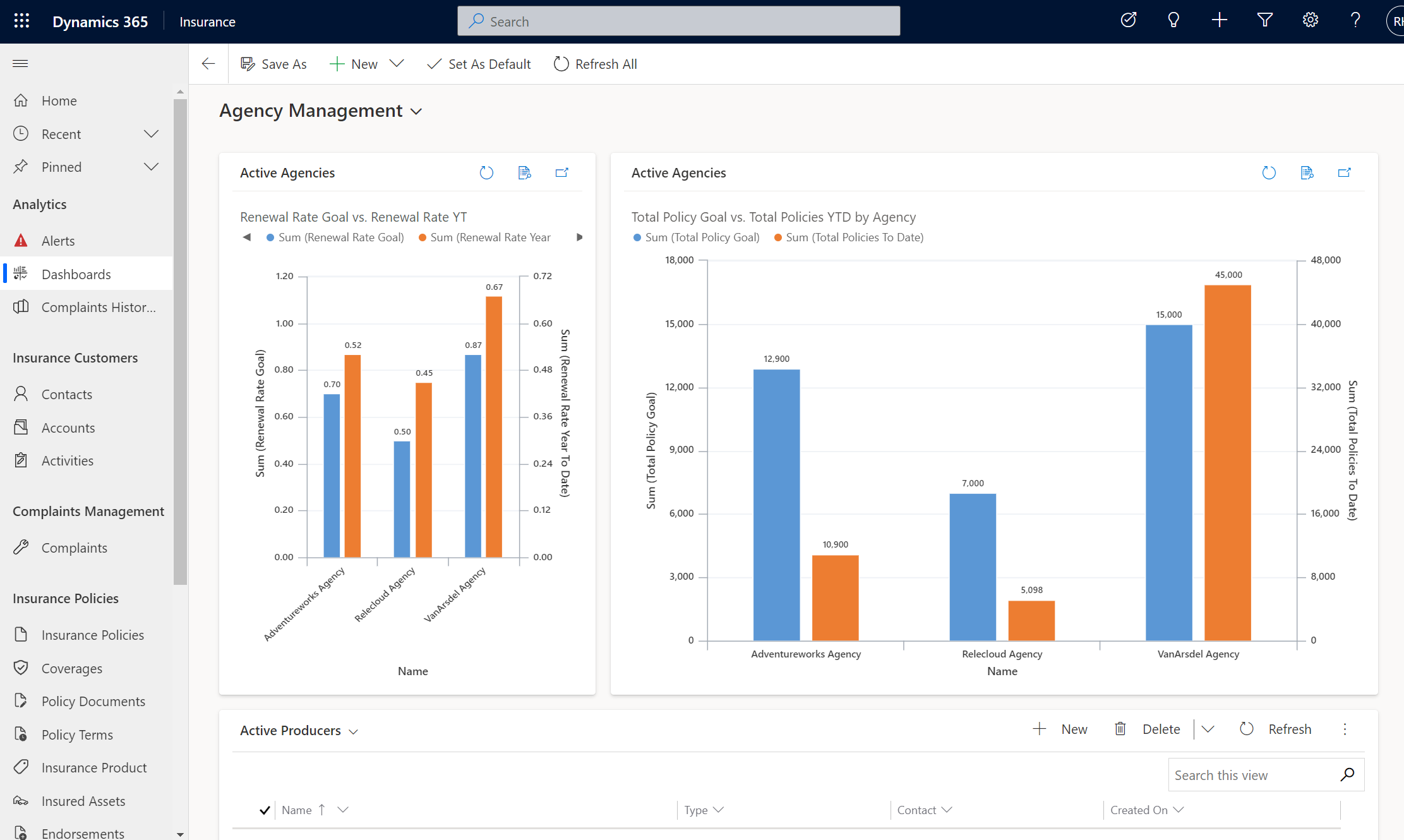1404x840 pixels.
Task: Open more commands for Active Producers
Action: point(1345,729)
